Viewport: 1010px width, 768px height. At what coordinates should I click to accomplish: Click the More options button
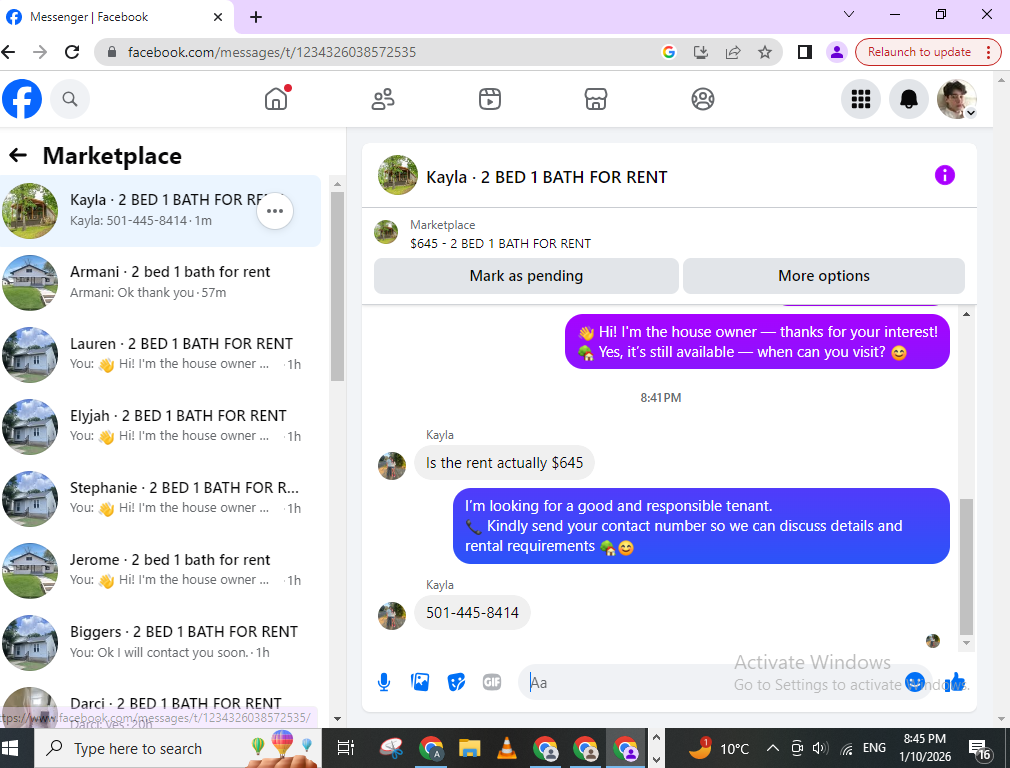click(x=824, y=276)
